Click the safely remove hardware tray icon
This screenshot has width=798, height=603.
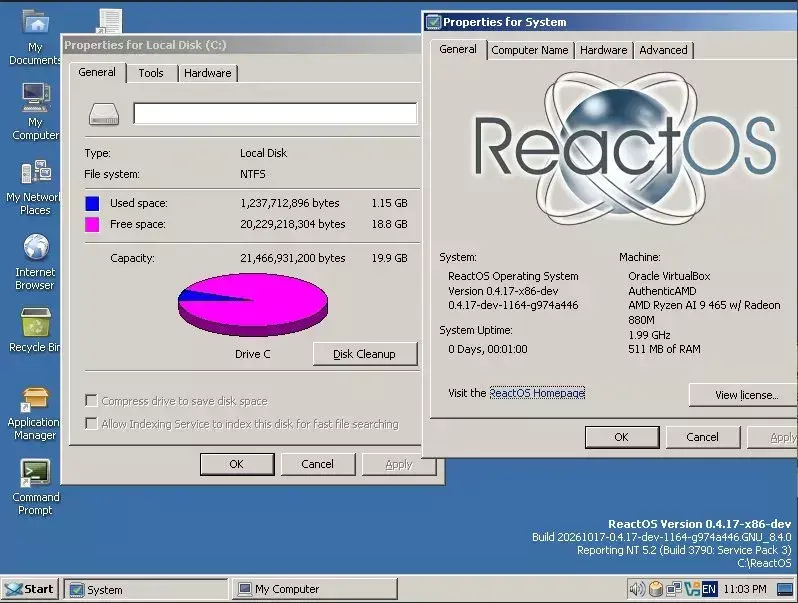pyautogui.click(x=656, y=589)
